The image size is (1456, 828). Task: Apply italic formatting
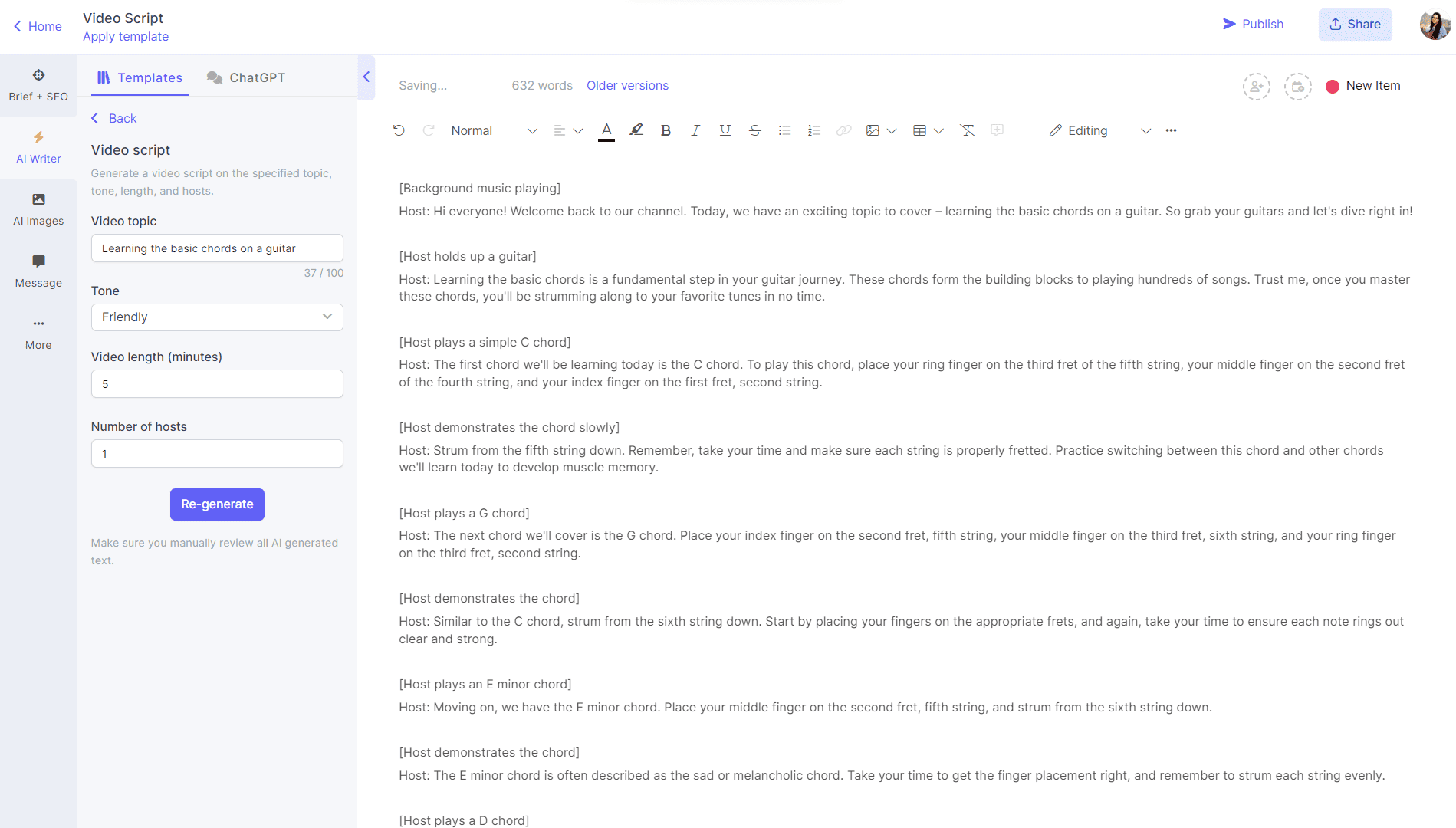coord(695,130)
